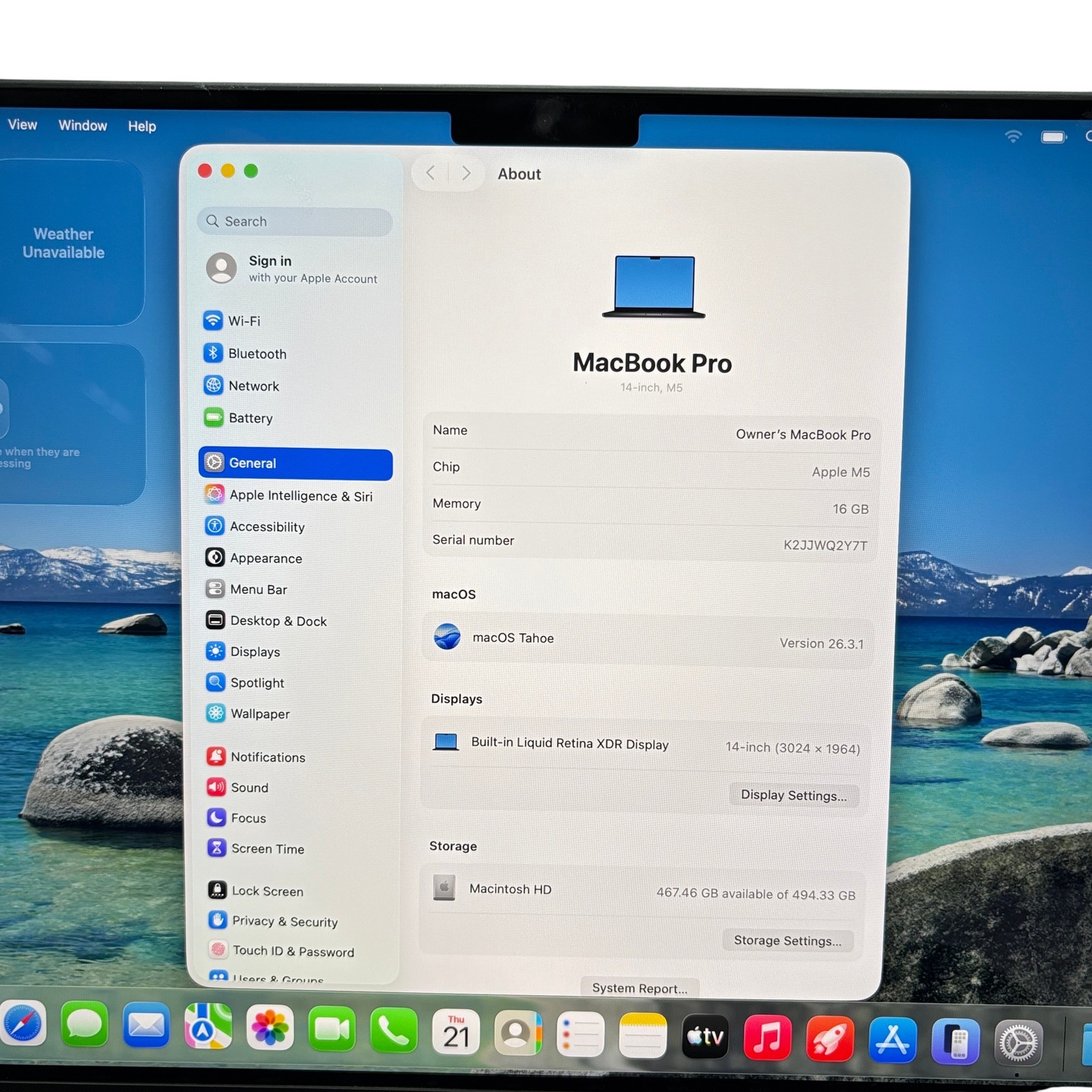Click the MacBook Pro laptop image

tap(654, 287)
